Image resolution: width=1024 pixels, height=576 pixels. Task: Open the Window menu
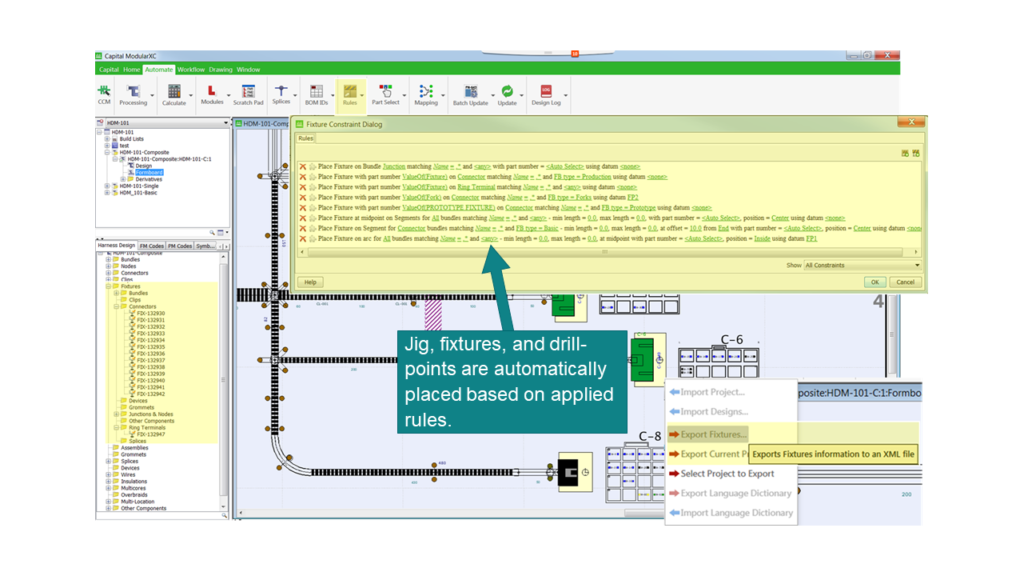click(248, 69)
